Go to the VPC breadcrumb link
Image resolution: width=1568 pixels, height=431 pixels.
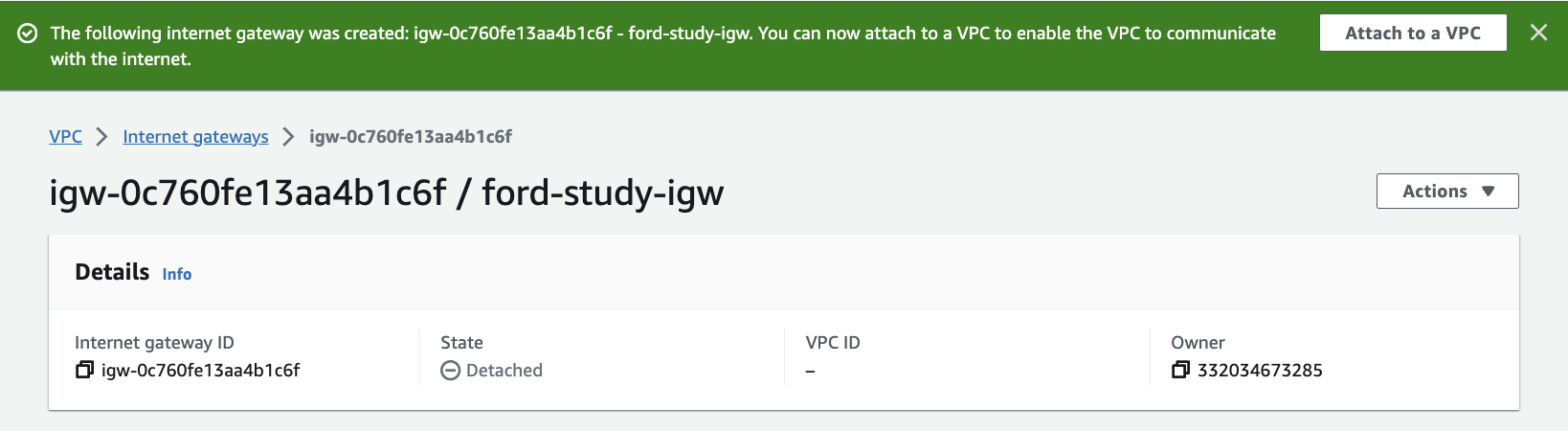(x=65, y=136)
